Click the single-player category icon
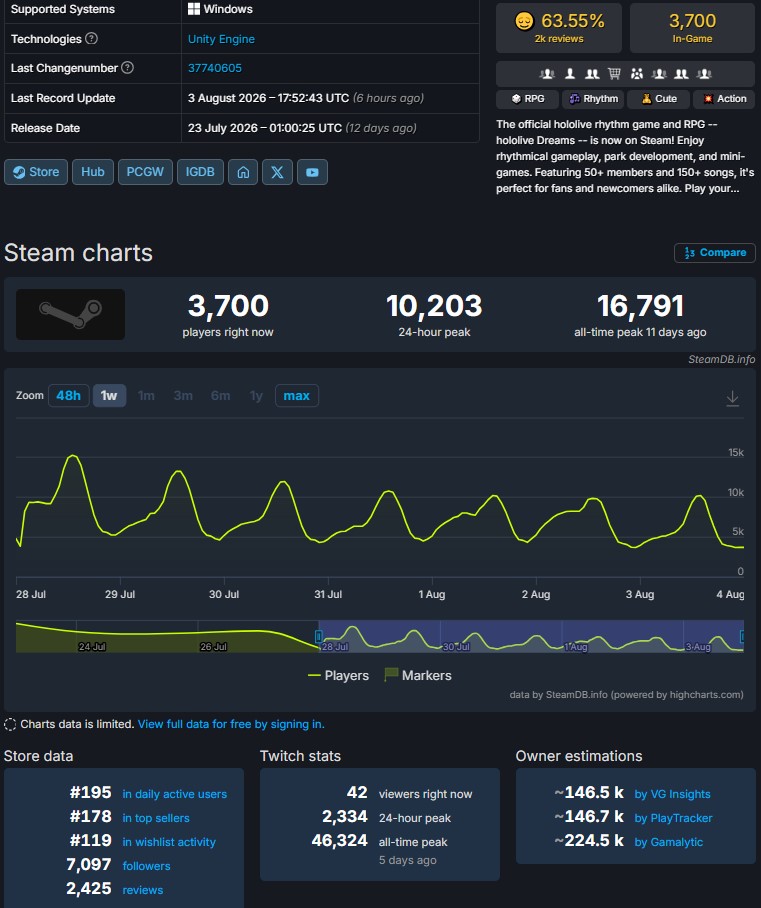The height and width of the screenshot is (908, 761). pyautogui.click(x=570, y=74)
